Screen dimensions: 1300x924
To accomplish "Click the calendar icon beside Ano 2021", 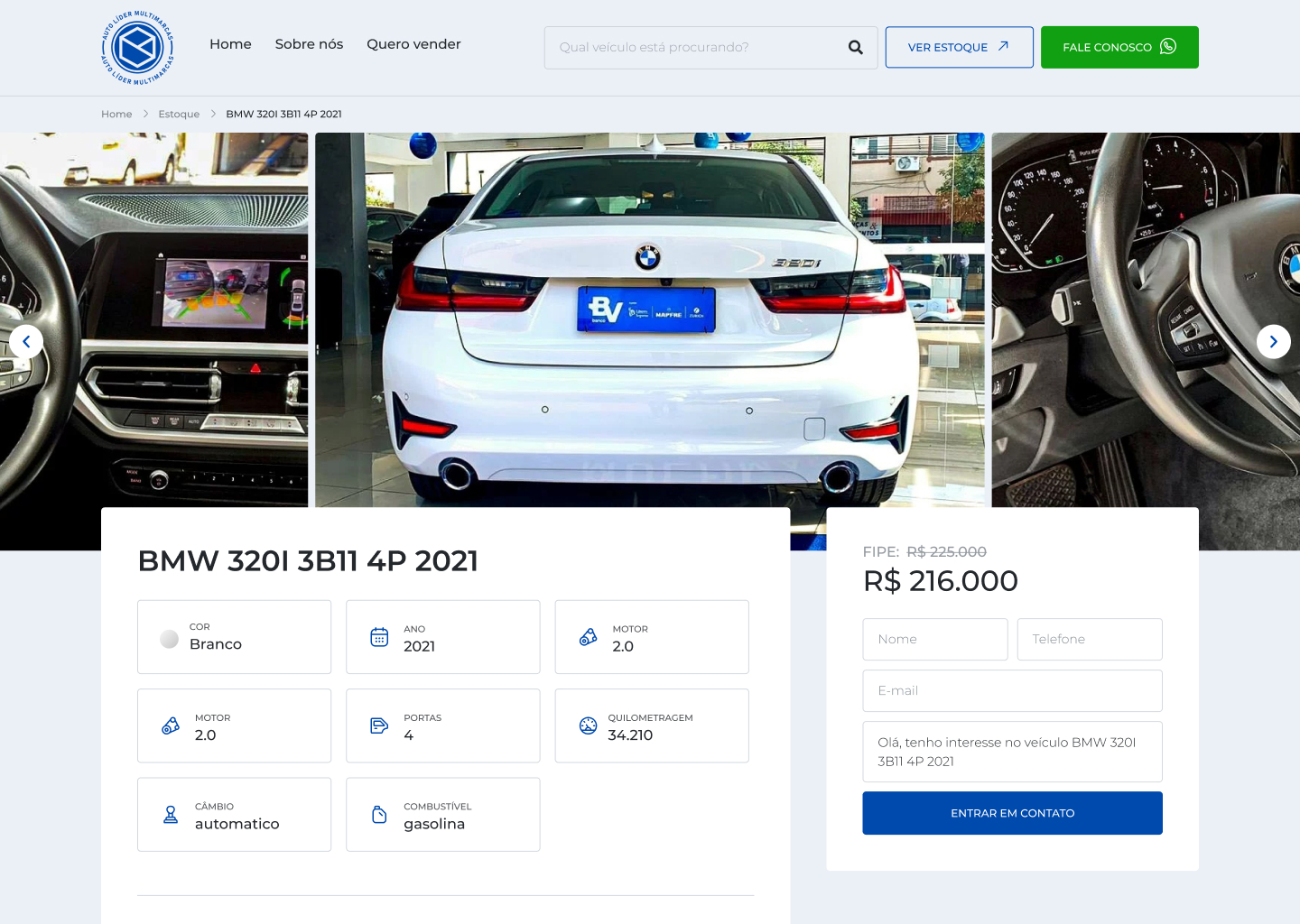I will point(379,637).
